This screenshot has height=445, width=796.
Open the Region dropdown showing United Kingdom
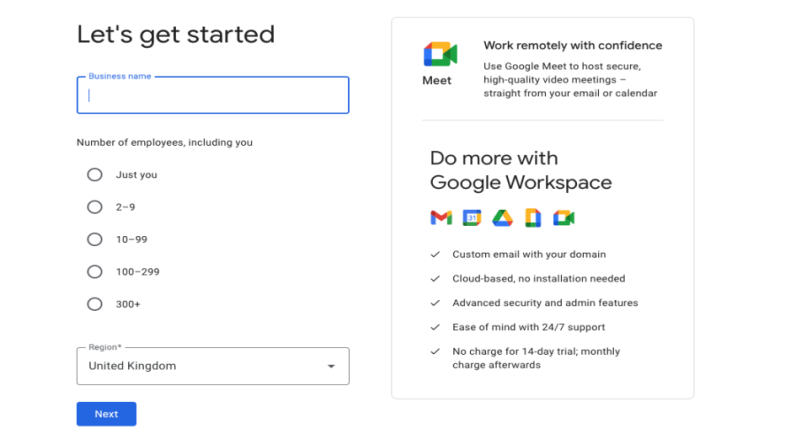213,366
